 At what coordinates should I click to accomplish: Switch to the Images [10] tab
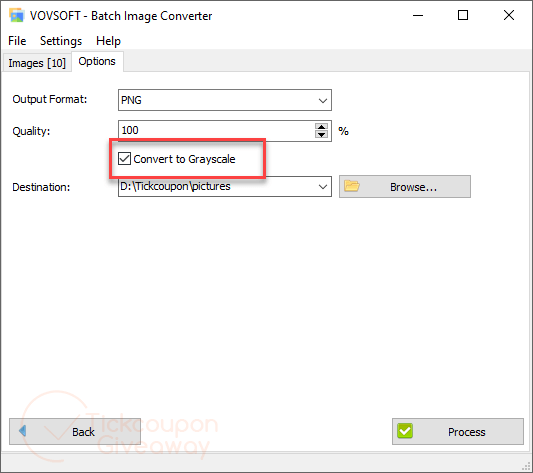tap(37, 63)
